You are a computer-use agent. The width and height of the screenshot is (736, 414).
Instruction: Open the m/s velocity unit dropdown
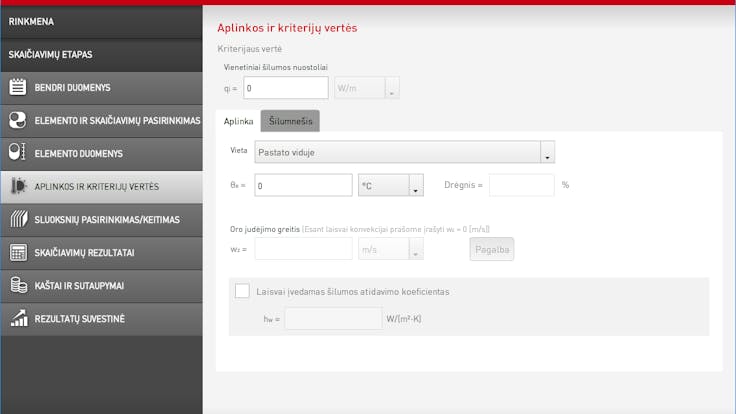coord(416,249)
